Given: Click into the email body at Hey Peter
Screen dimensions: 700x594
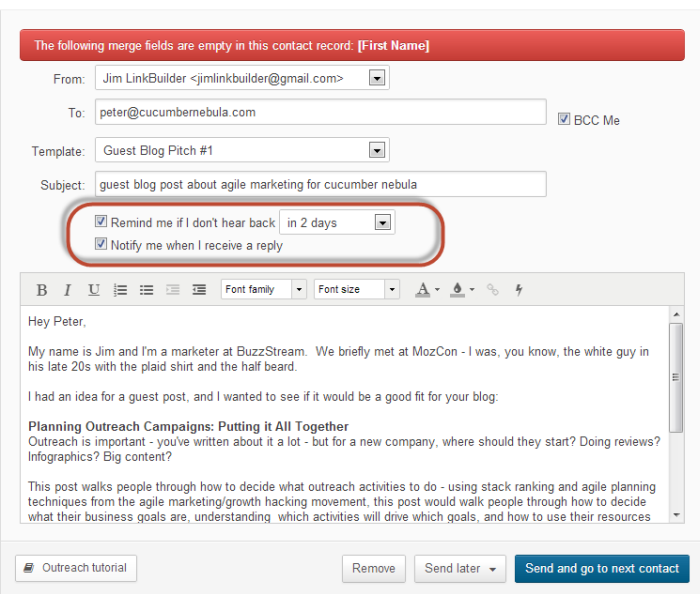Looking at the screenshot, I should pyautogui.click(x=57, y=321).
